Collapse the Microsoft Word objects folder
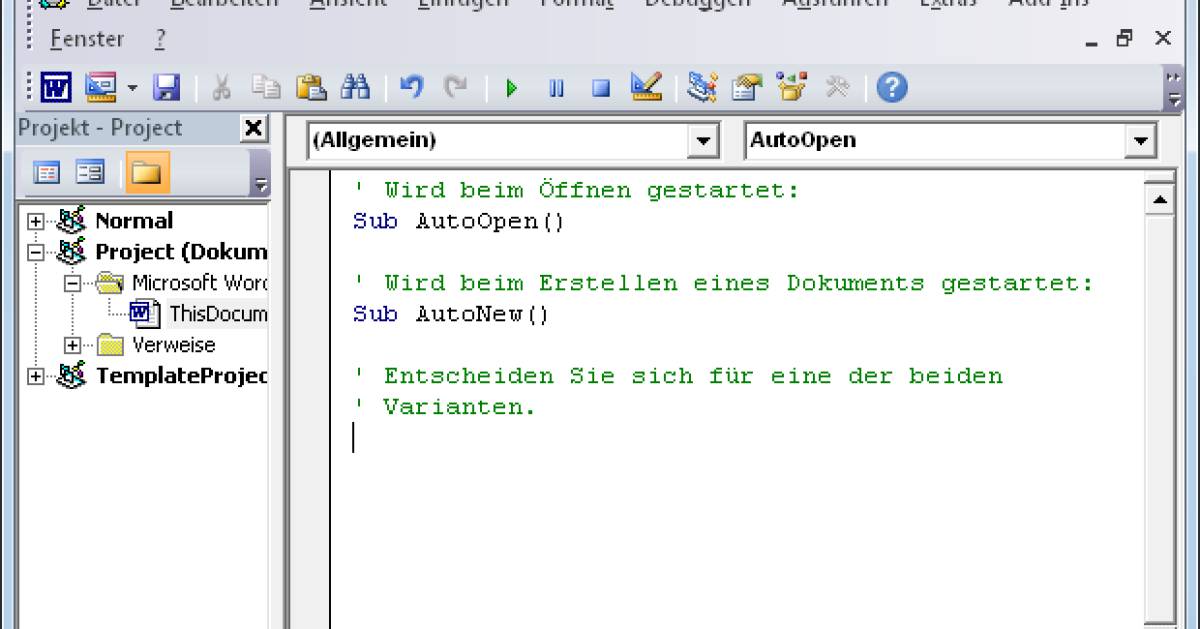Screen dimensions: 1200x629 click(x=71, y=283)
